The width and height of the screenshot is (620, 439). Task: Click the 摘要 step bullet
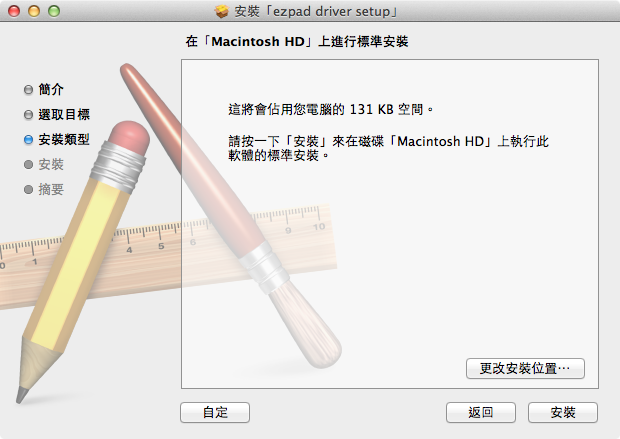28,189
